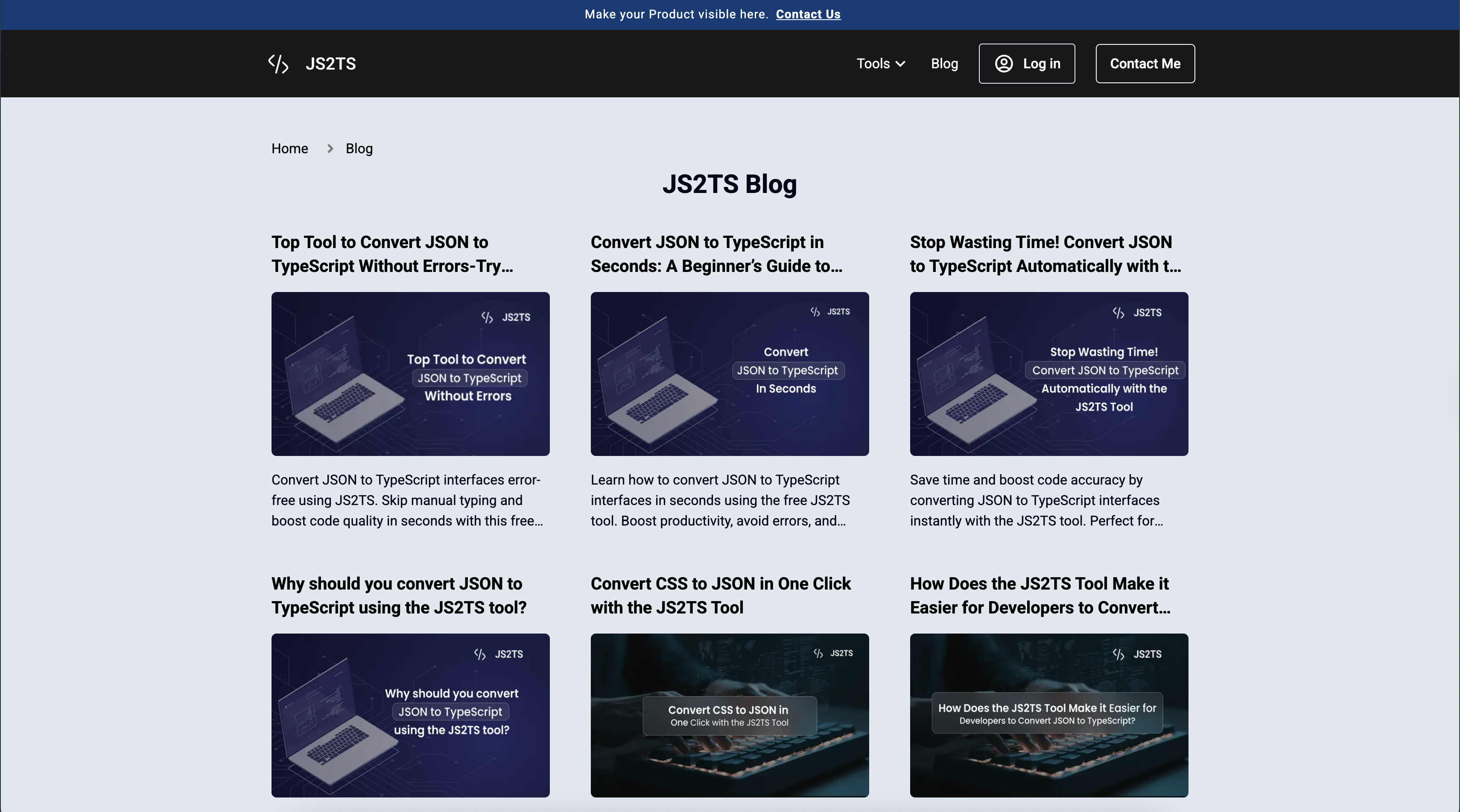Go to Home in the breadcrumb

coord(289,149)
